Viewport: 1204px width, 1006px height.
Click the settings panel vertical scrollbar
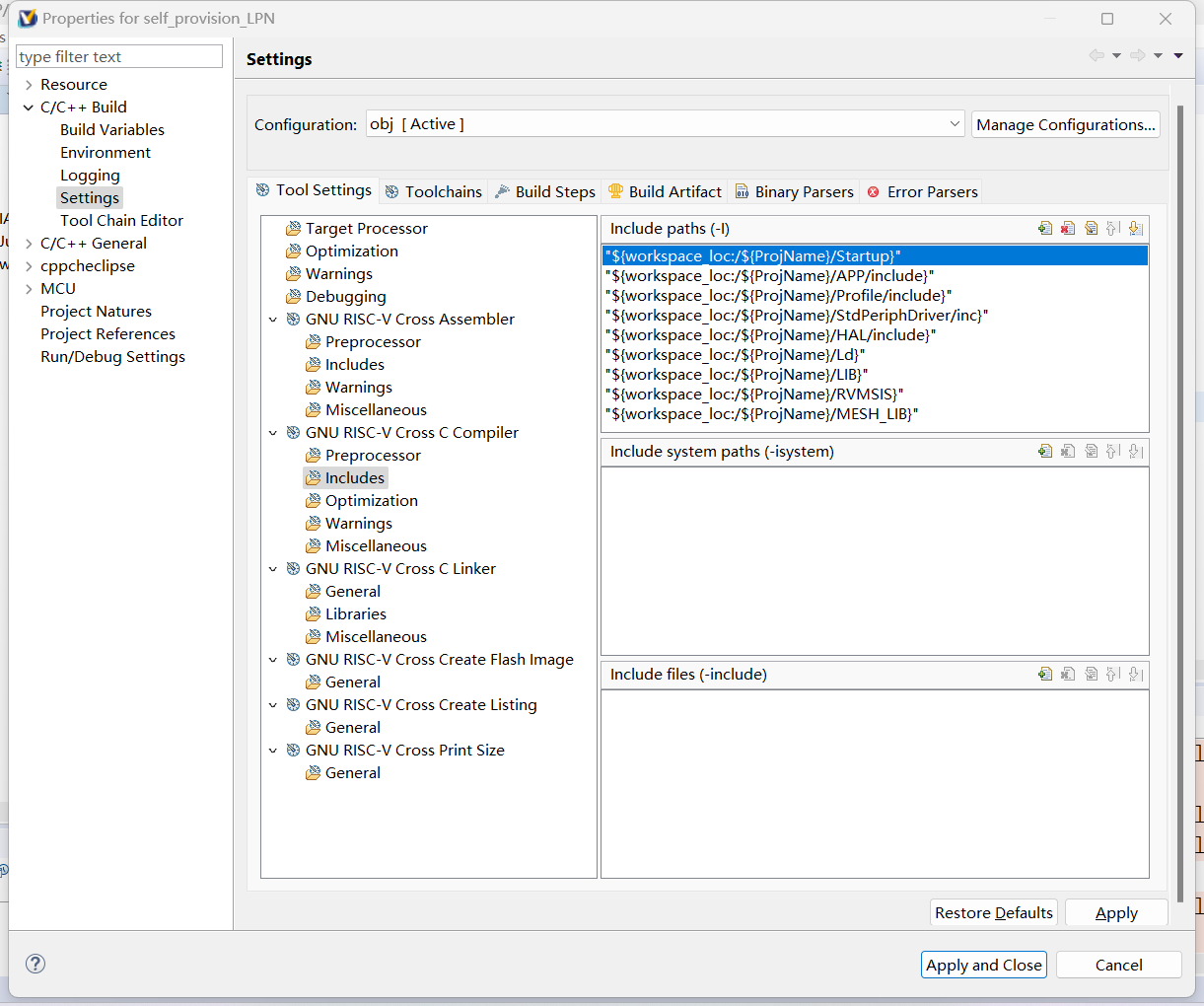[x=1179, y=493]
